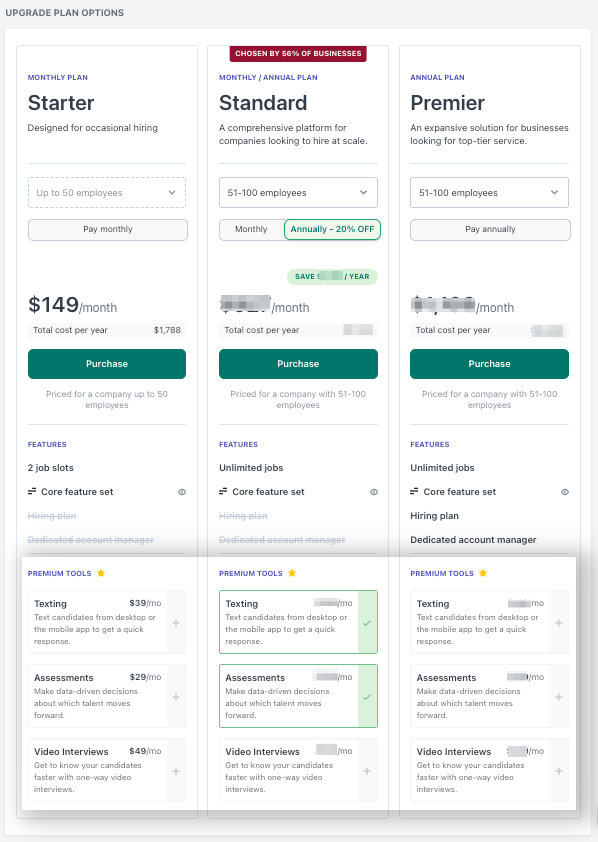Click the plus icon to add Texting on Starter
This screenshot has height=842, width=598.
tap(177, 621)
